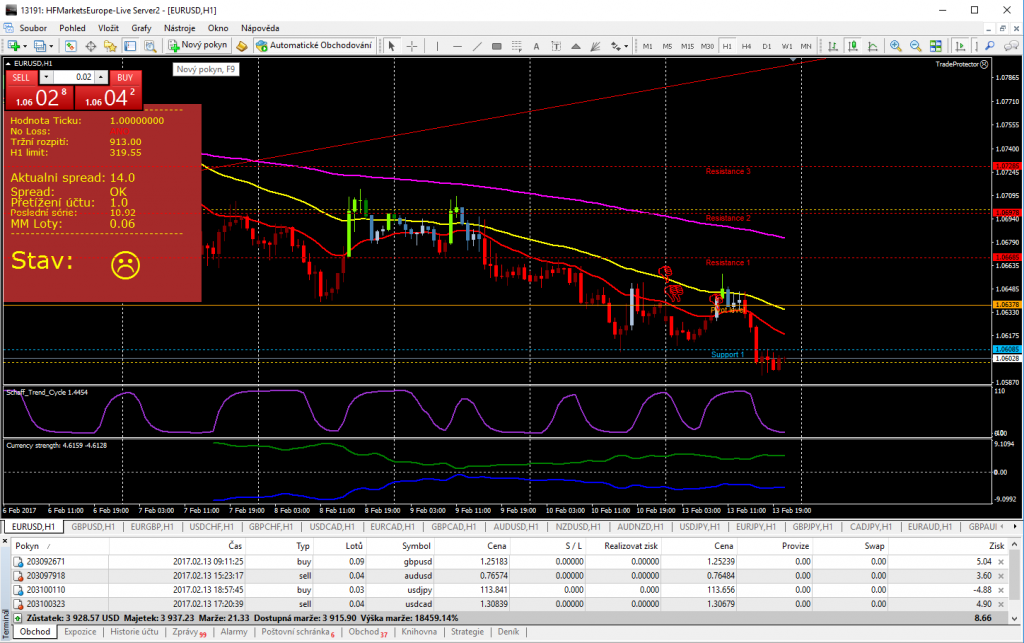Open a new chart with the toolbar icon
The image size is (1024, 643).
[13, 46]
